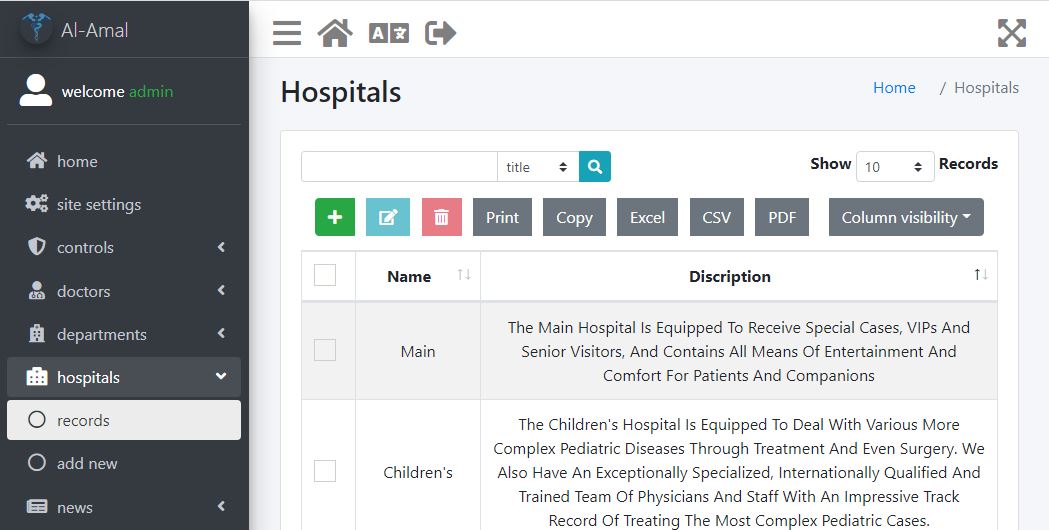
Task: Click the building icon beside departments
Action: click(x=37, y=333)
